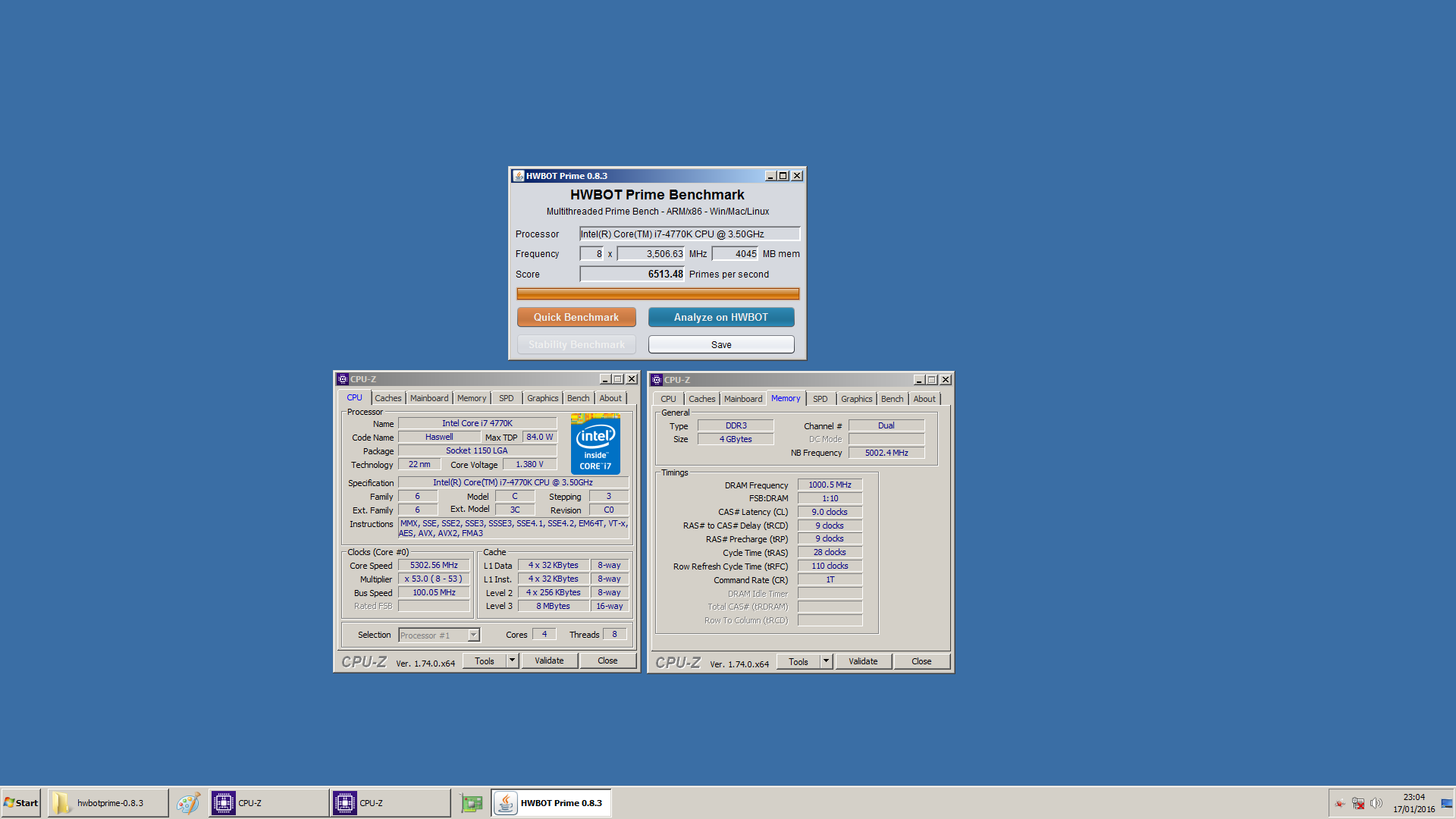This screenshot has width=1456, height=819.
Task: Minimize the right CPU-Z Memory window
Action: 919,380
